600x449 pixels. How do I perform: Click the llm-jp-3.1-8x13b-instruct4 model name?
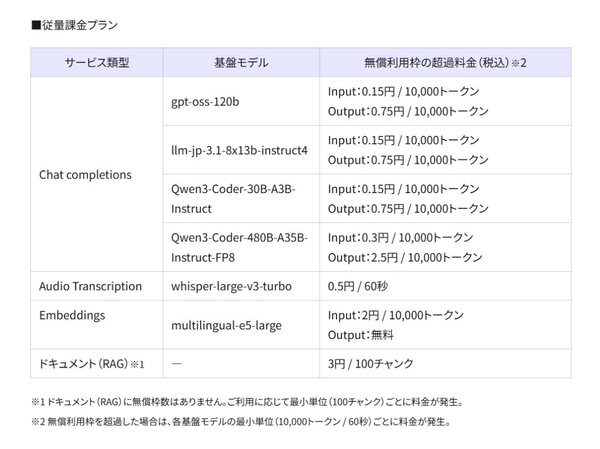240,150
